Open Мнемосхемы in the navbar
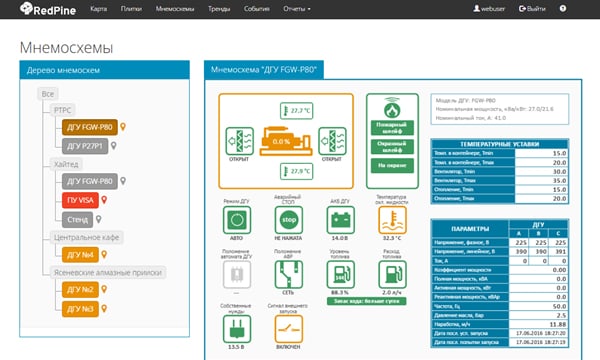Image resolution: width=600 pixels, height=360 pixels. pos(175,9)
